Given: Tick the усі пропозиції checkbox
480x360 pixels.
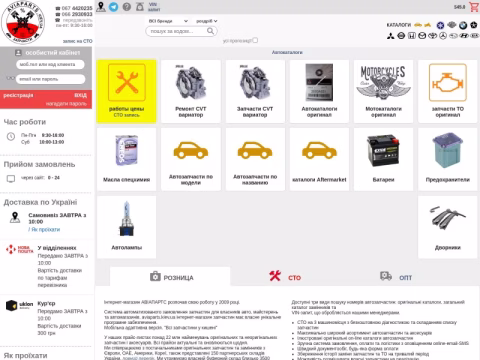Looking at the screenshot, I should [x=255, y=40].
